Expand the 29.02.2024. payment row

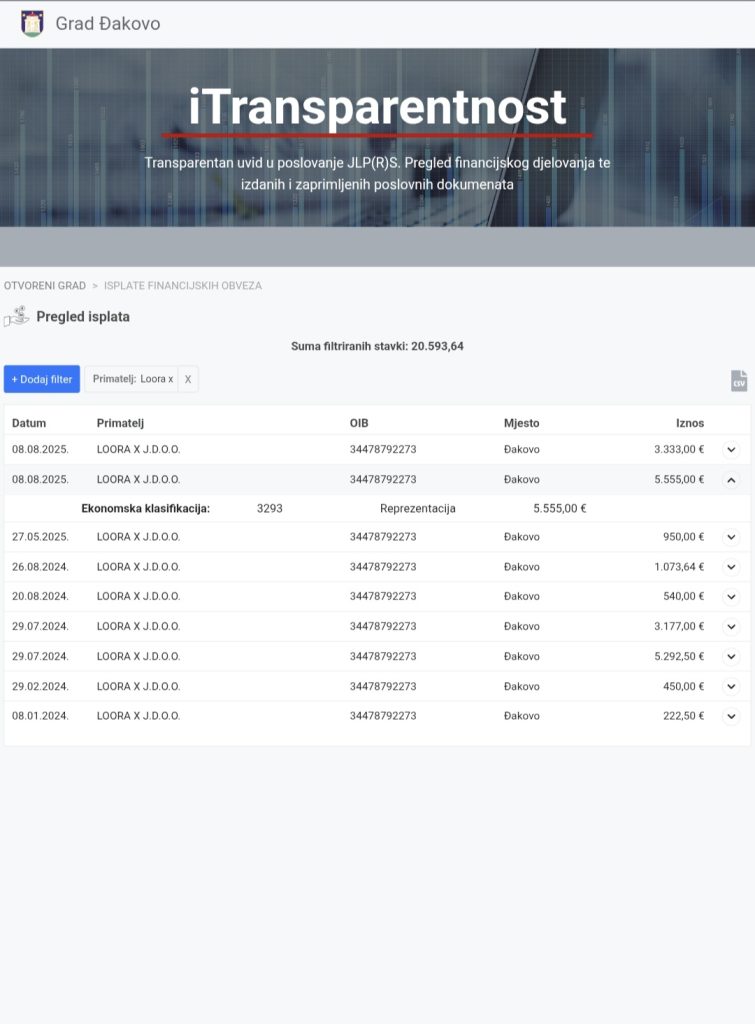point(731,686)
